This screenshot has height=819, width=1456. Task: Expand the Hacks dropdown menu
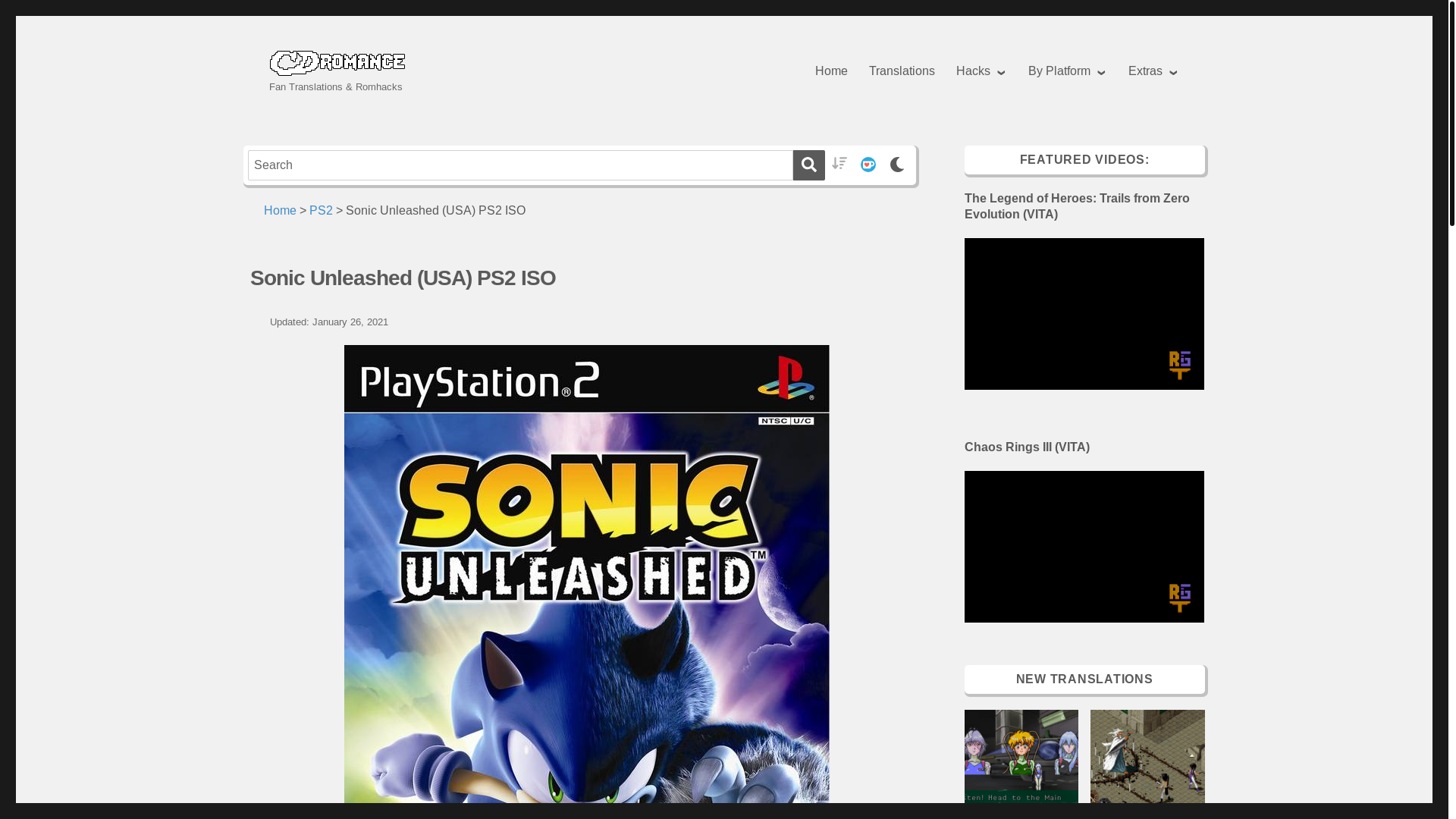(x=981, y=71)
